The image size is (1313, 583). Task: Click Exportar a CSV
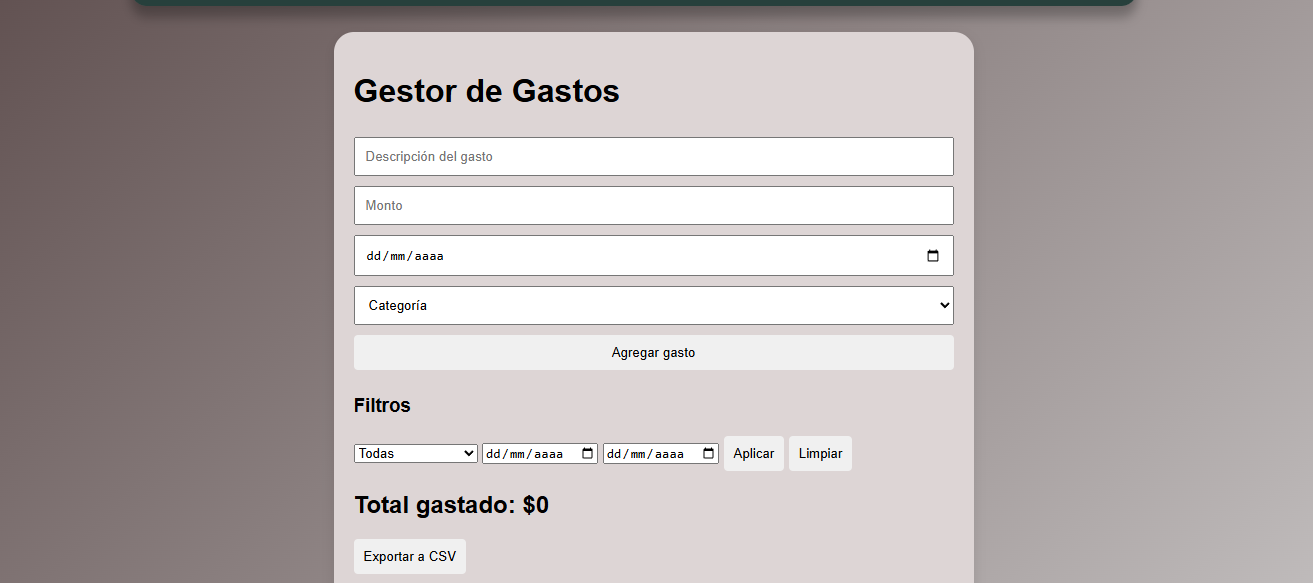[x=409, y=556]
